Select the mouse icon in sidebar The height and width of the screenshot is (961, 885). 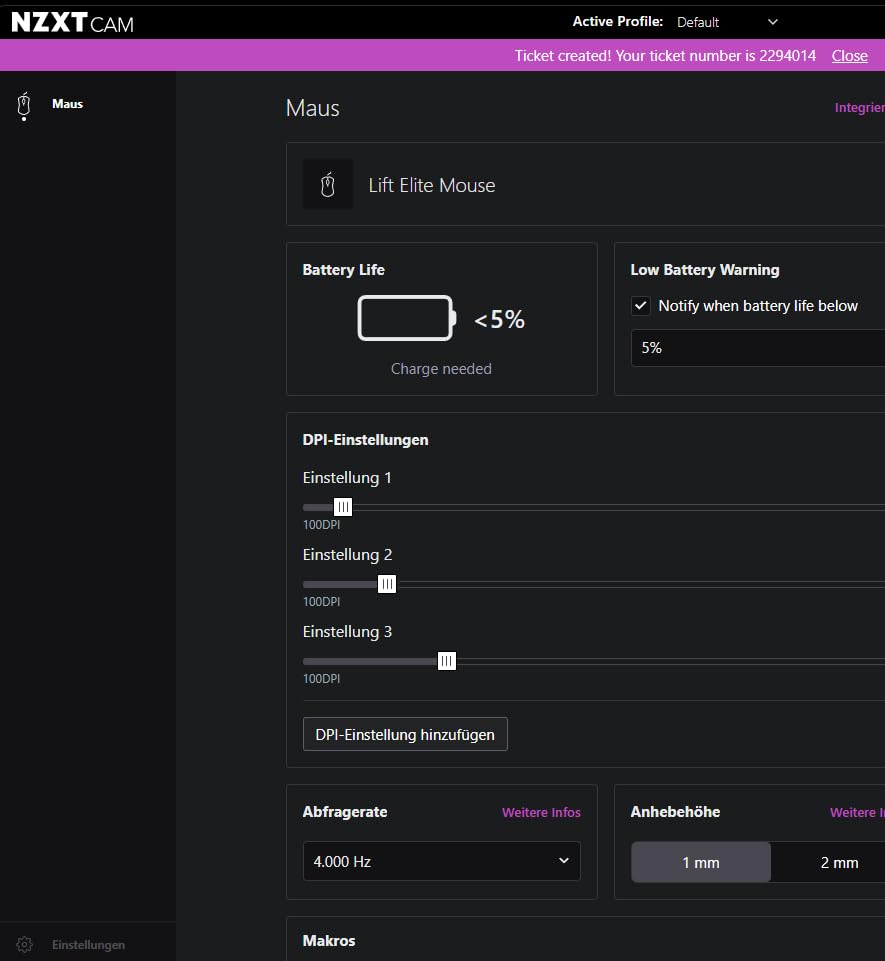tap(24, 105)
